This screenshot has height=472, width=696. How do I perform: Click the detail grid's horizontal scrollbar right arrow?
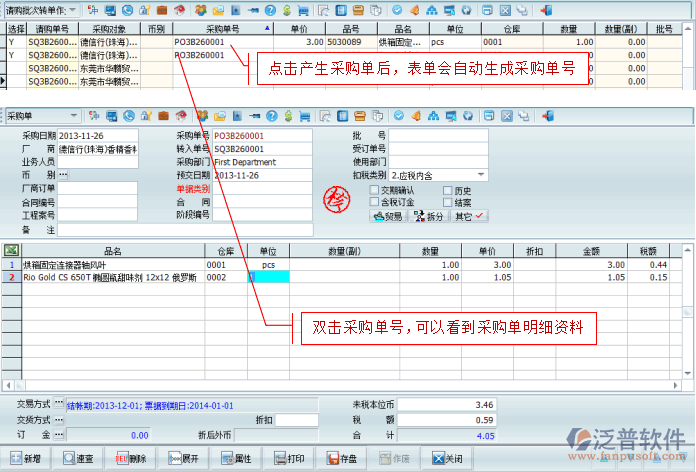676,385
